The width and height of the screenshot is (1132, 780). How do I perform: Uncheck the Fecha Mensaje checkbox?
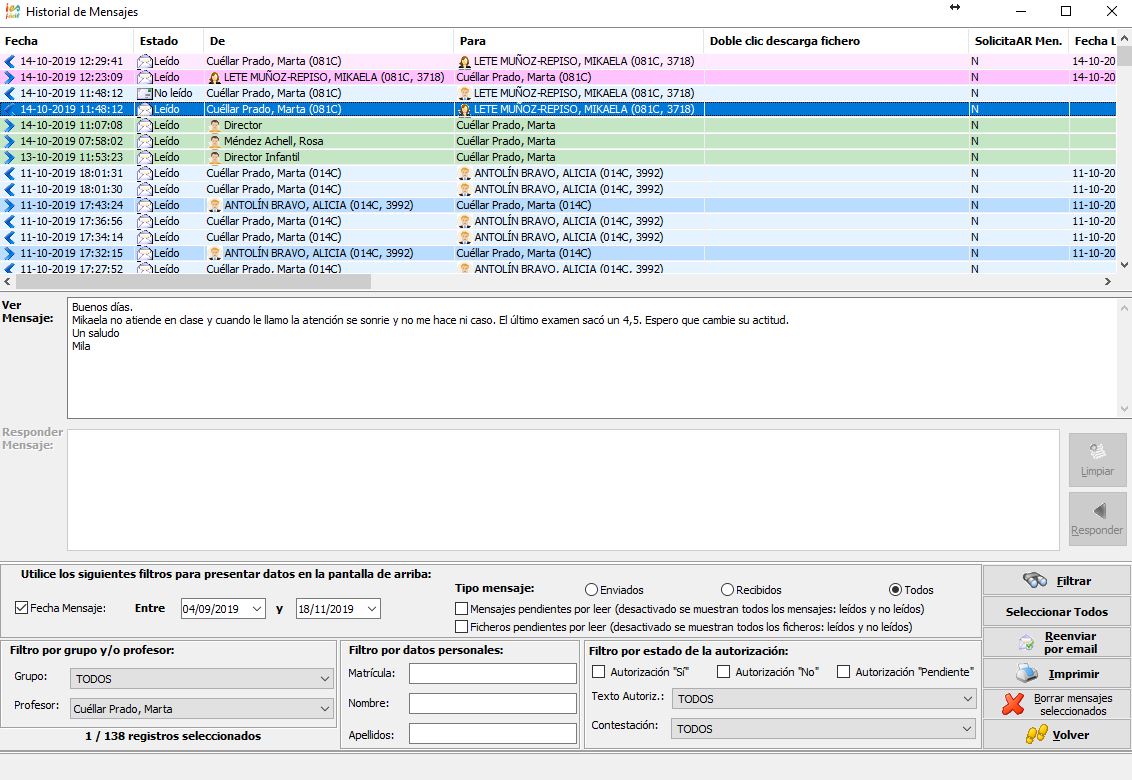point(22,608)
